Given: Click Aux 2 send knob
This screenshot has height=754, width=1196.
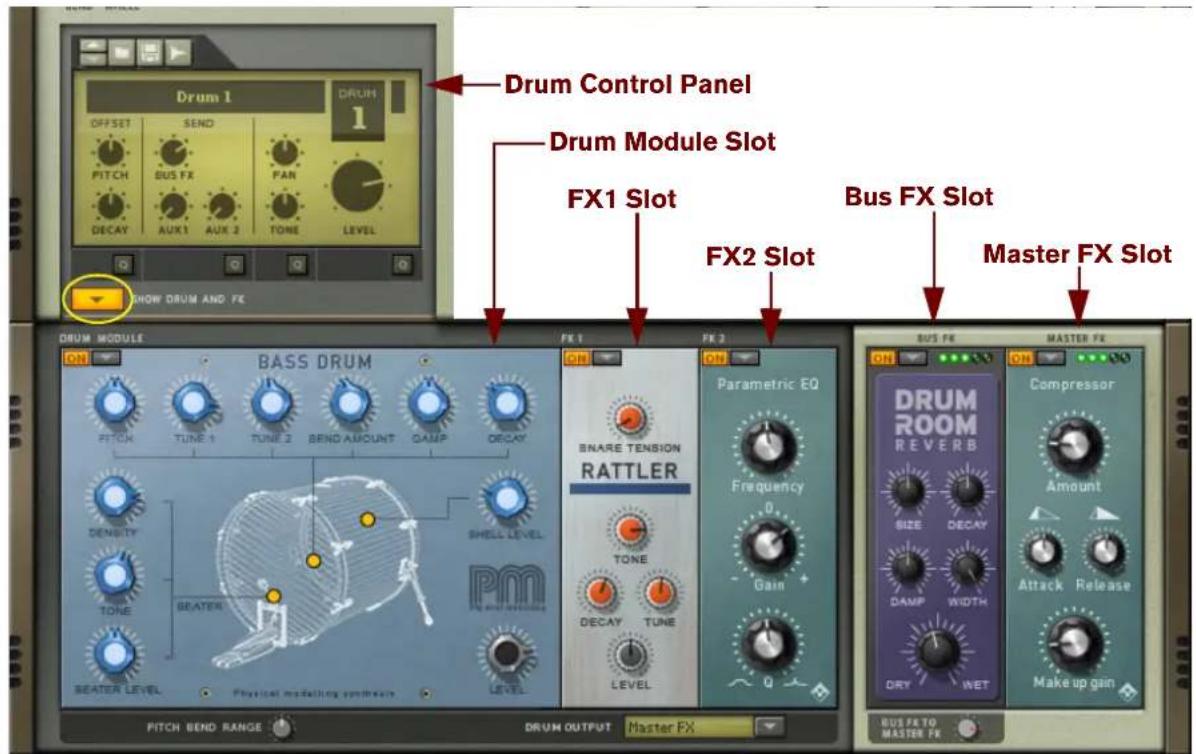Looking at the screenshot, I should coord(222,207).
